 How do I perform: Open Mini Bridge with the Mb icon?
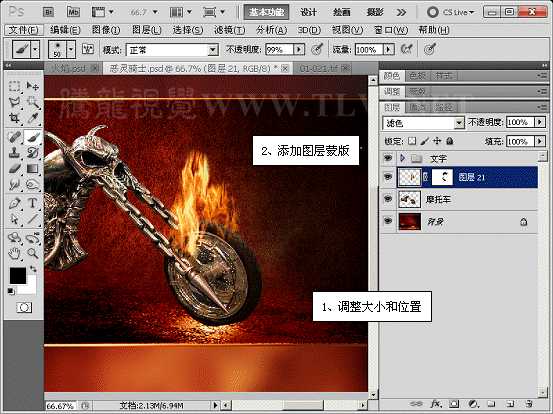(x=73, y=12)
